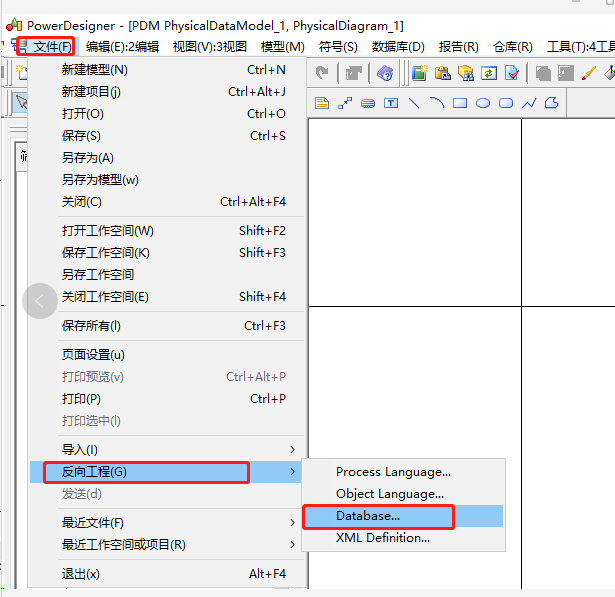Expand the 导入(I) submenu arrow
615x597 pixels.
292,450
